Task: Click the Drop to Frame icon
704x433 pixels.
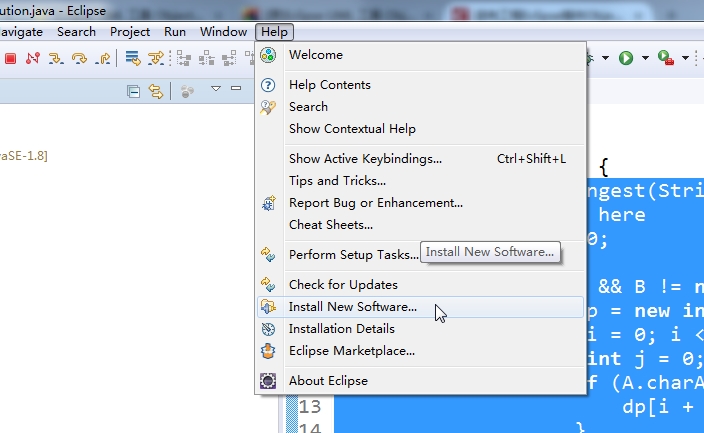Action: point(133,58)
